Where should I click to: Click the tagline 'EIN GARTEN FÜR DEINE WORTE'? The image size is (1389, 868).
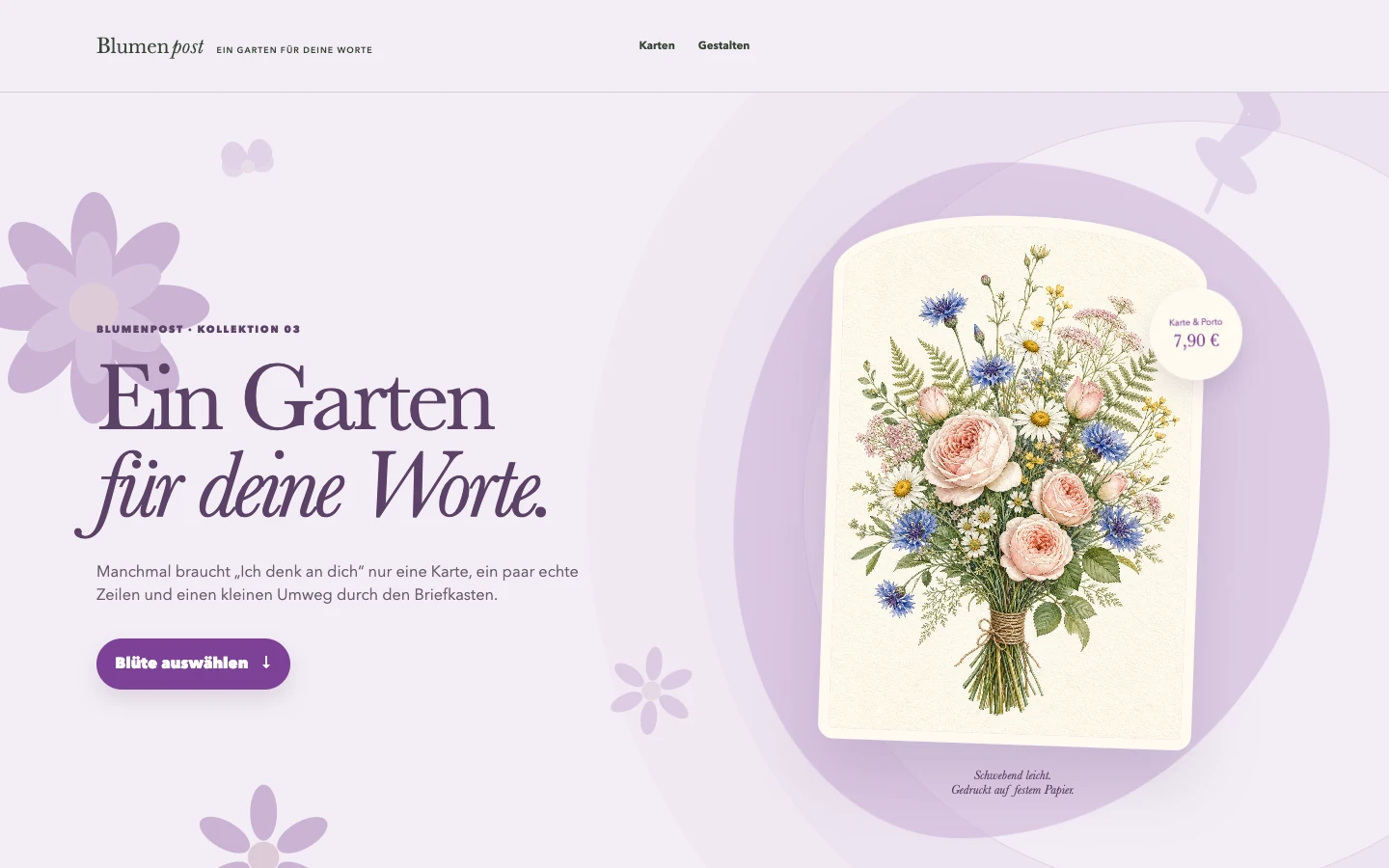[294, 50]
